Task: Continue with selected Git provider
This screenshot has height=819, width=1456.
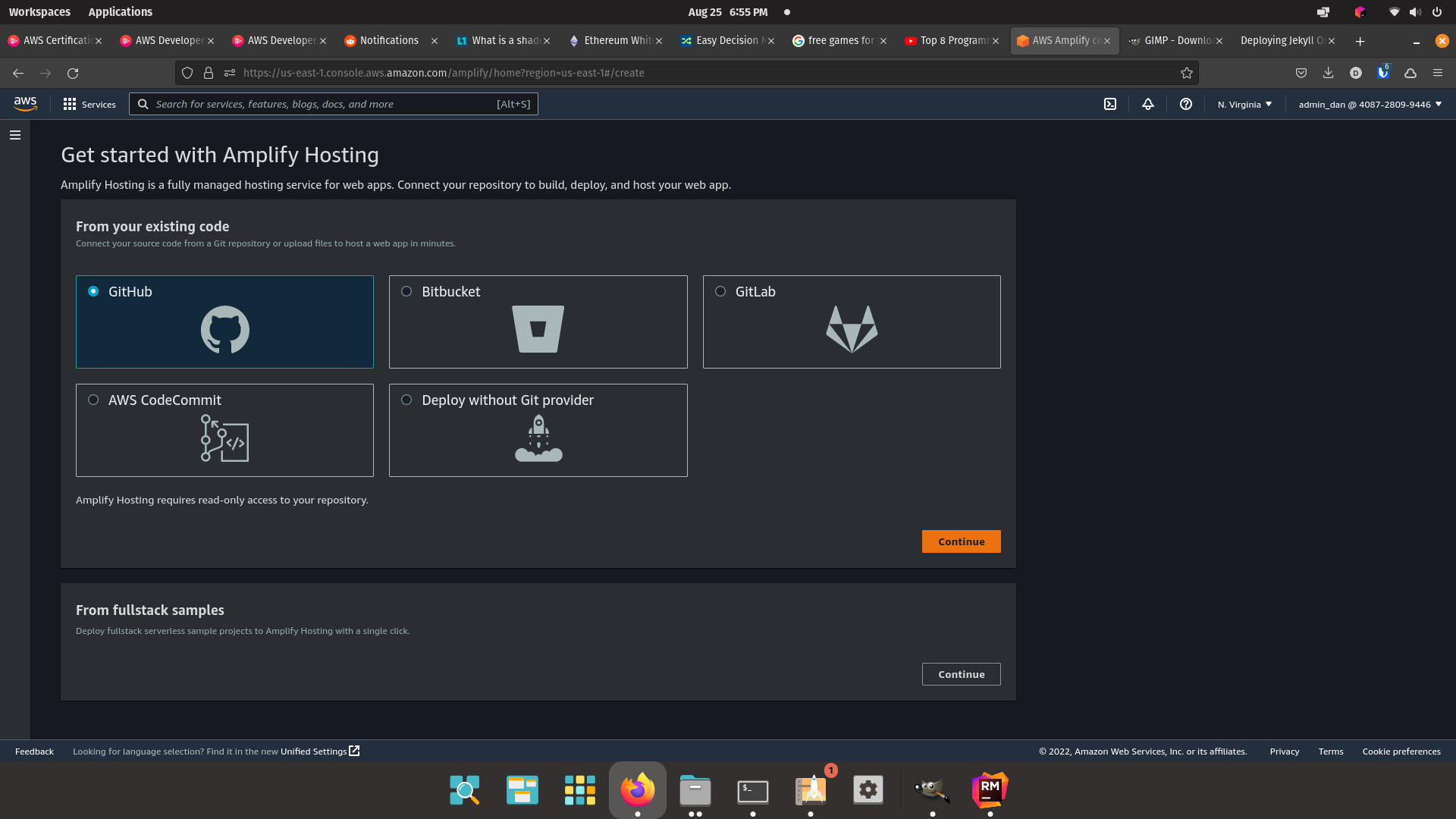Action: pyautogui.click(x=960, y=541)
